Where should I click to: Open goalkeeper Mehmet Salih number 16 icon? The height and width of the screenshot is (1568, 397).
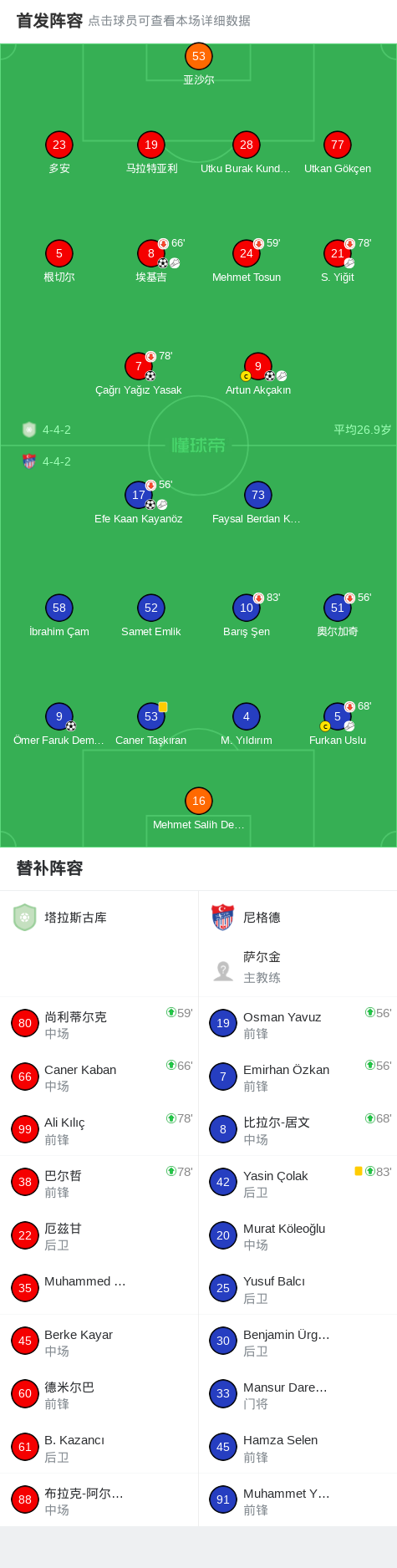point(198,801)
